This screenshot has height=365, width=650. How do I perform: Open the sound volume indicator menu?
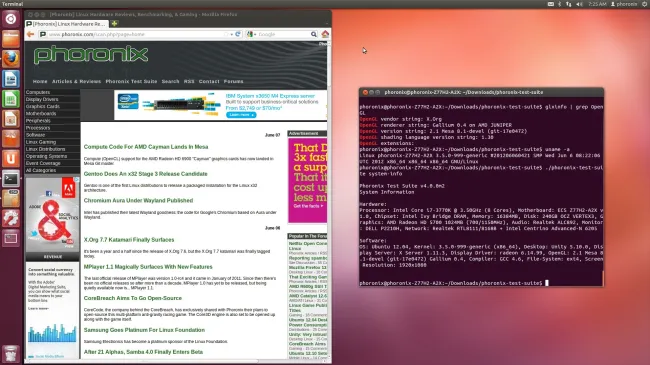click(x=580, y=4)
